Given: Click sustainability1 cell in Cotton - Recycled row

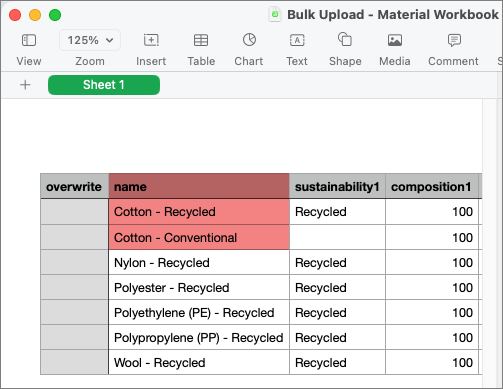Looking at the screenshot, I should pos(337,212).
